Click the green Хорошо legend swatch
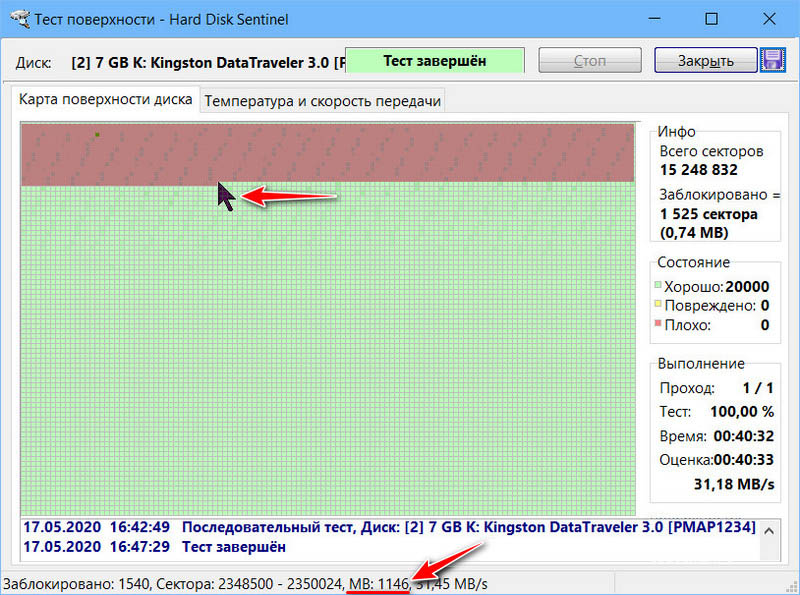The height and width of the screenshot is (595, 800). [x=658, y=285]
